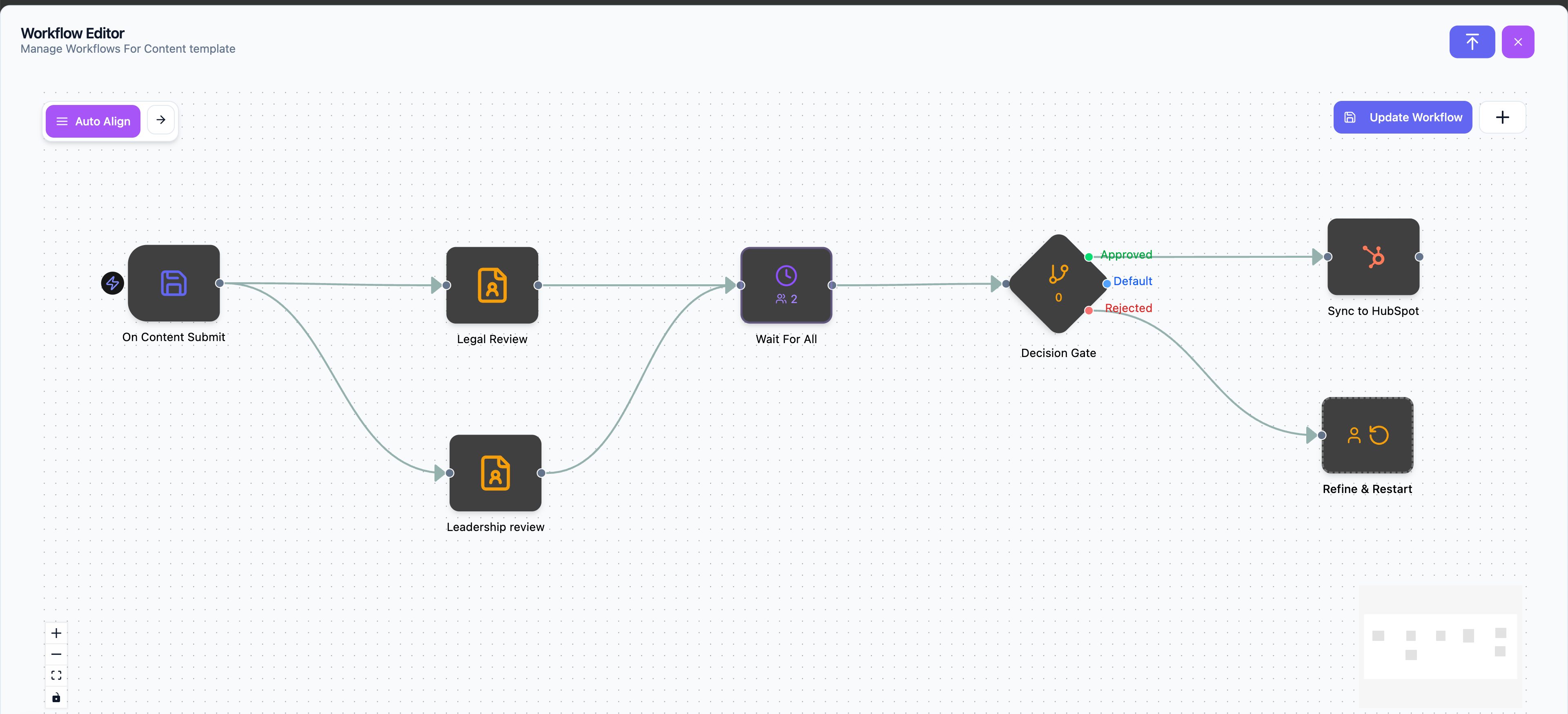Select the Leadership review node
This screenshot has width=1568, height=714.
pyautogui.click(x=495, y=473)
